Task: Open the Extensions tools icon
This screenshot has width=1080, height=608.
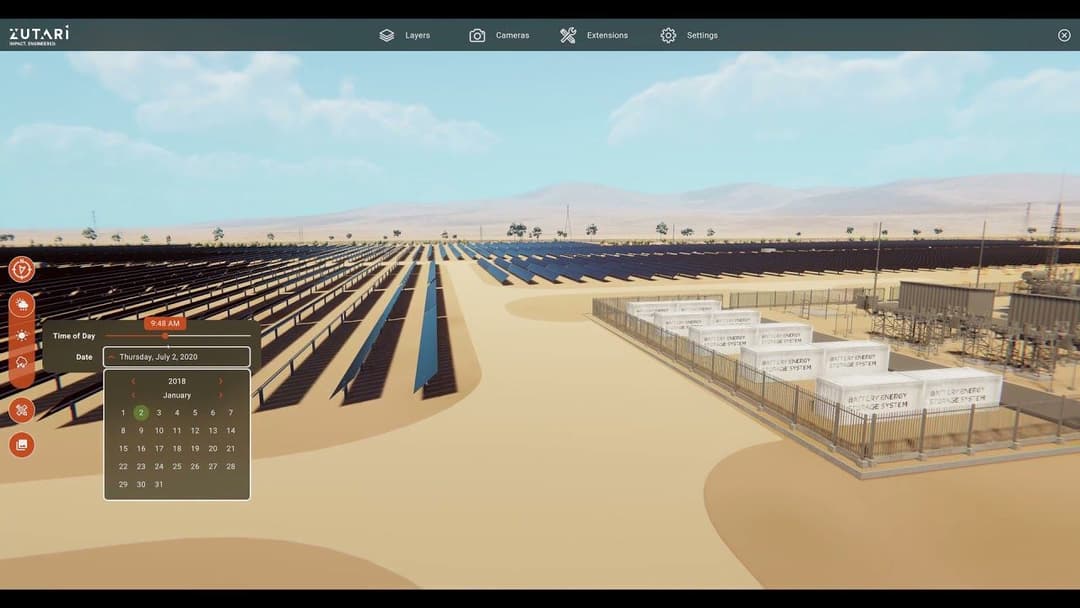Action: tap(569, 34)
